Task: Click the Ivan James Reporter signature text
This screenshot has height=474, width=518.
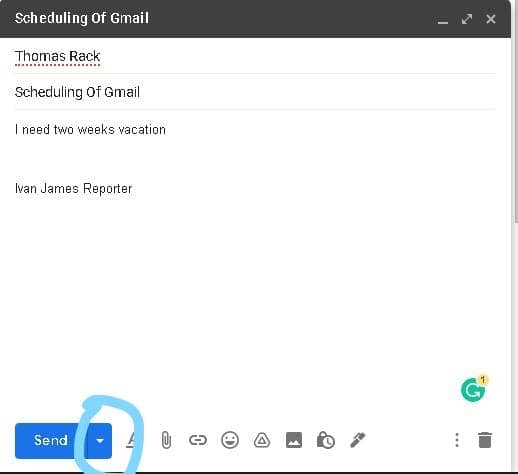Action: tap(74, 189)
